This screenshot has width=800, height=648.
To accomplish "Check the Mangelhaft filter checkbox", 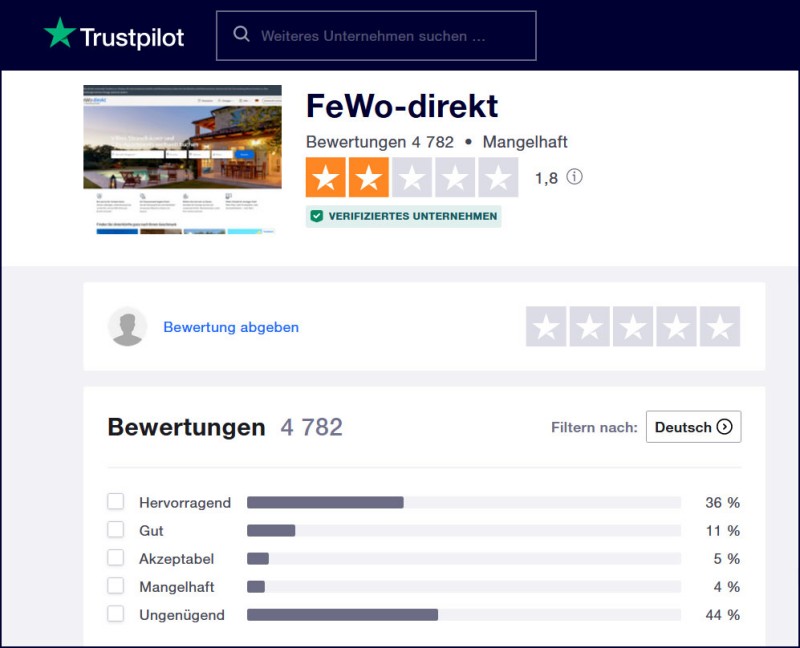I will click(x=116, y=586).
